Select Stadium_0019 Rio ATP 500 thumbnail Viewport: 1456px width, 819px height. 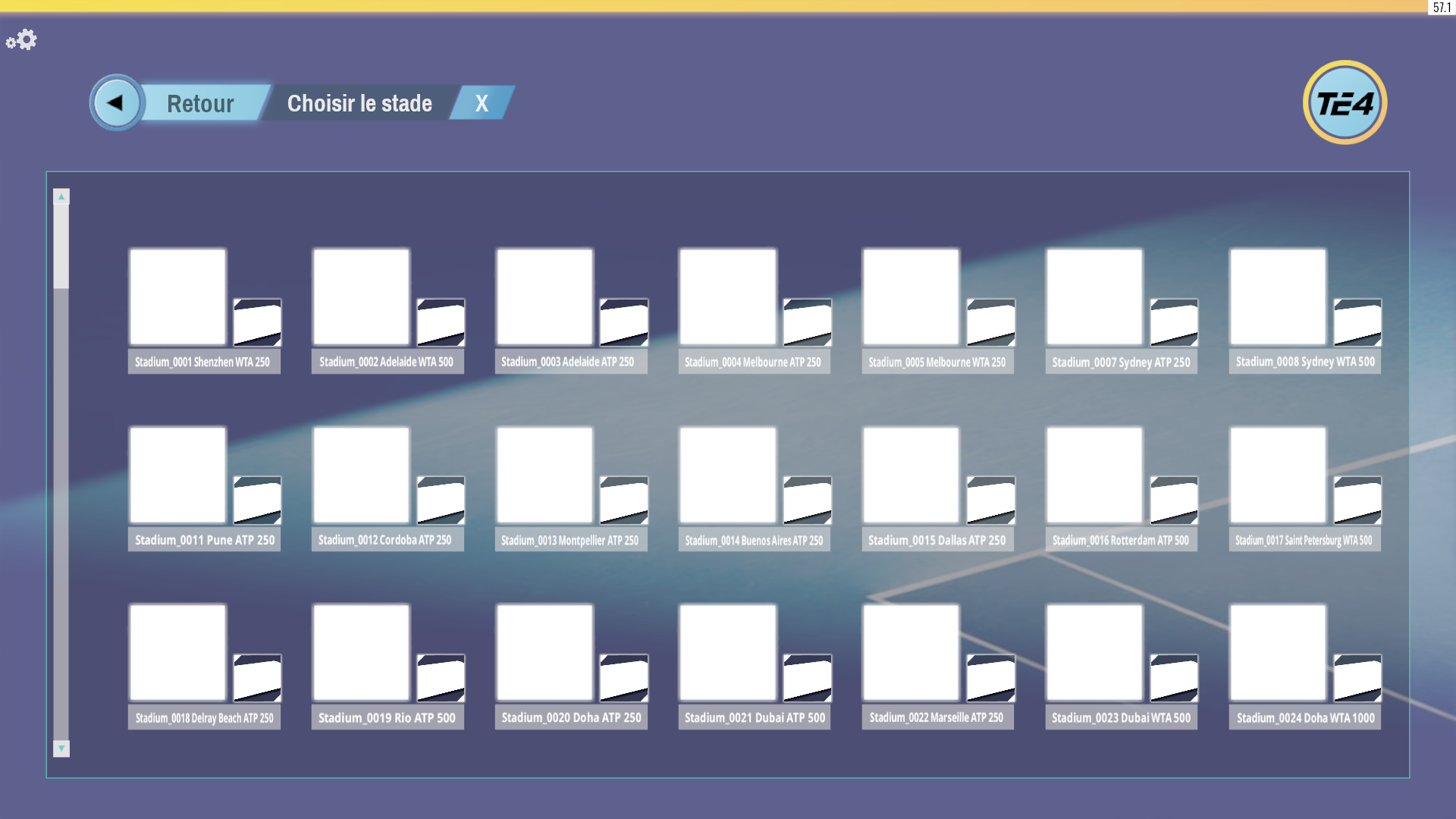361,653
